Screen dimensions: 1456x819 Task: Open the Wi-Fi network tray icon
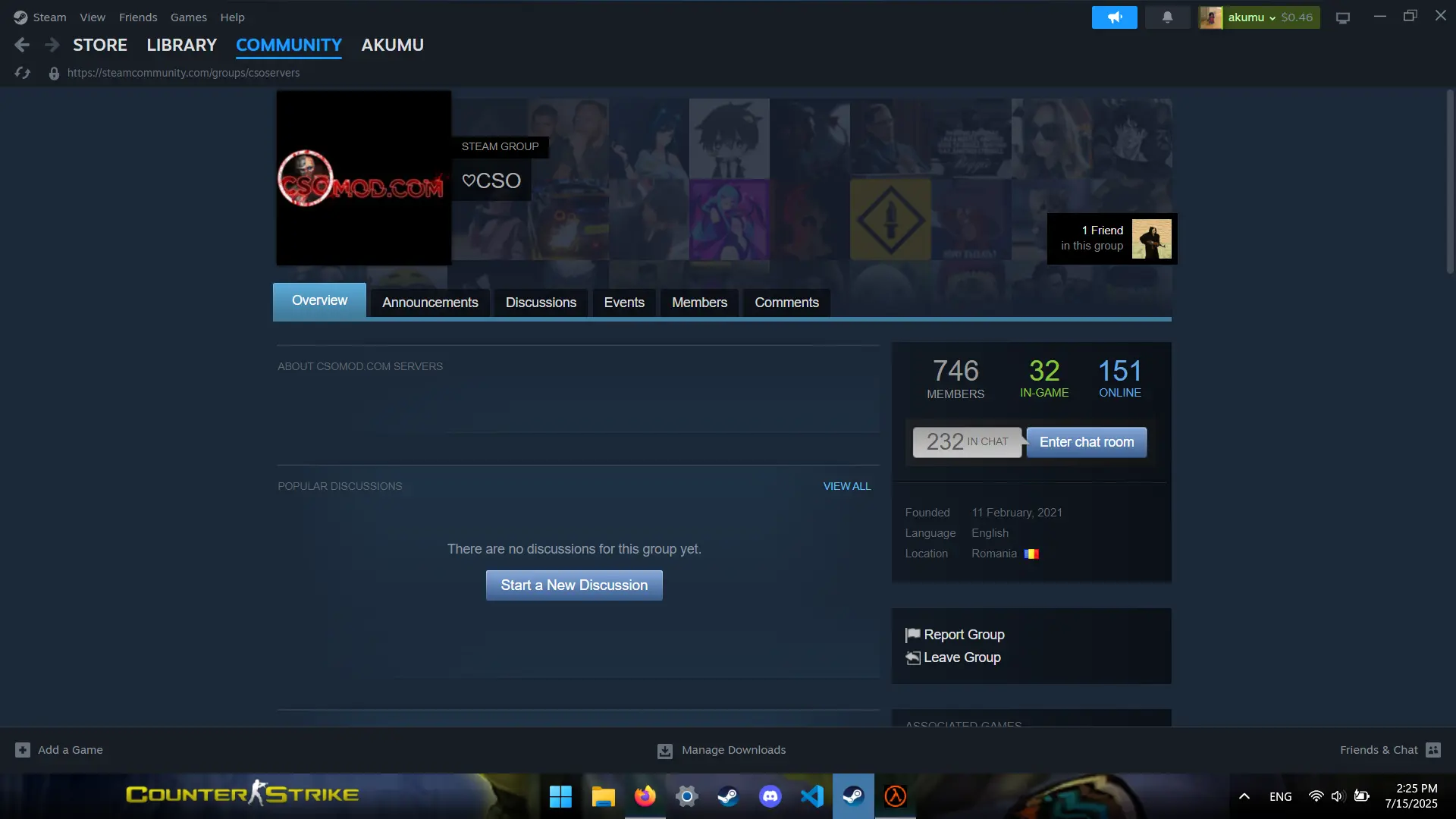(1316, 796)
